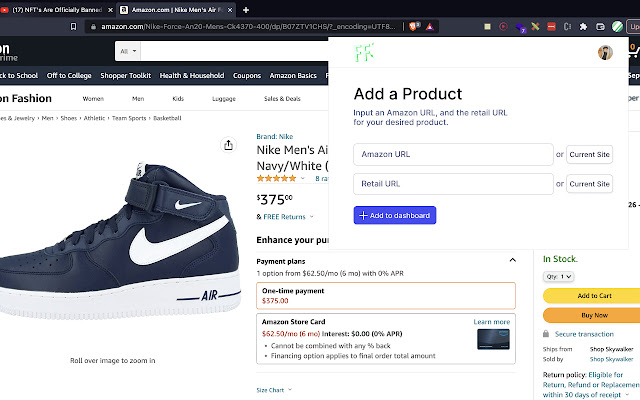The width and height of the screenshot is (640, 400).
Task: Open a new browser tab with the plus icon
Action: coord(246,9)
